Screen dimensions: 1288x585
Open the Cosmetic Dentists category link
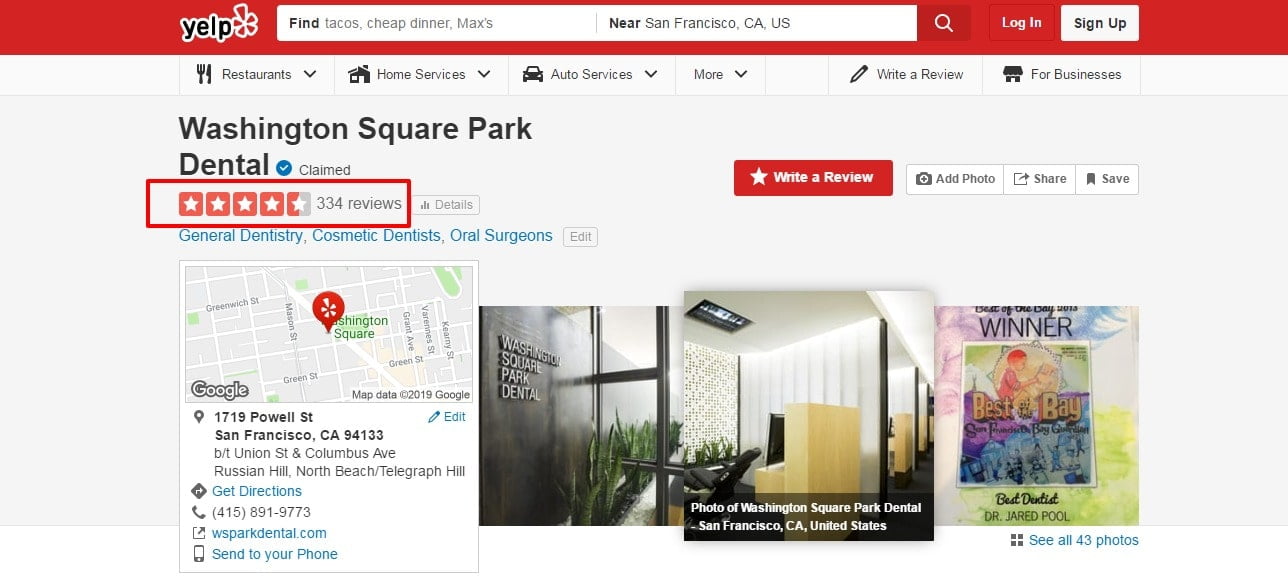(x=376, y=236)
